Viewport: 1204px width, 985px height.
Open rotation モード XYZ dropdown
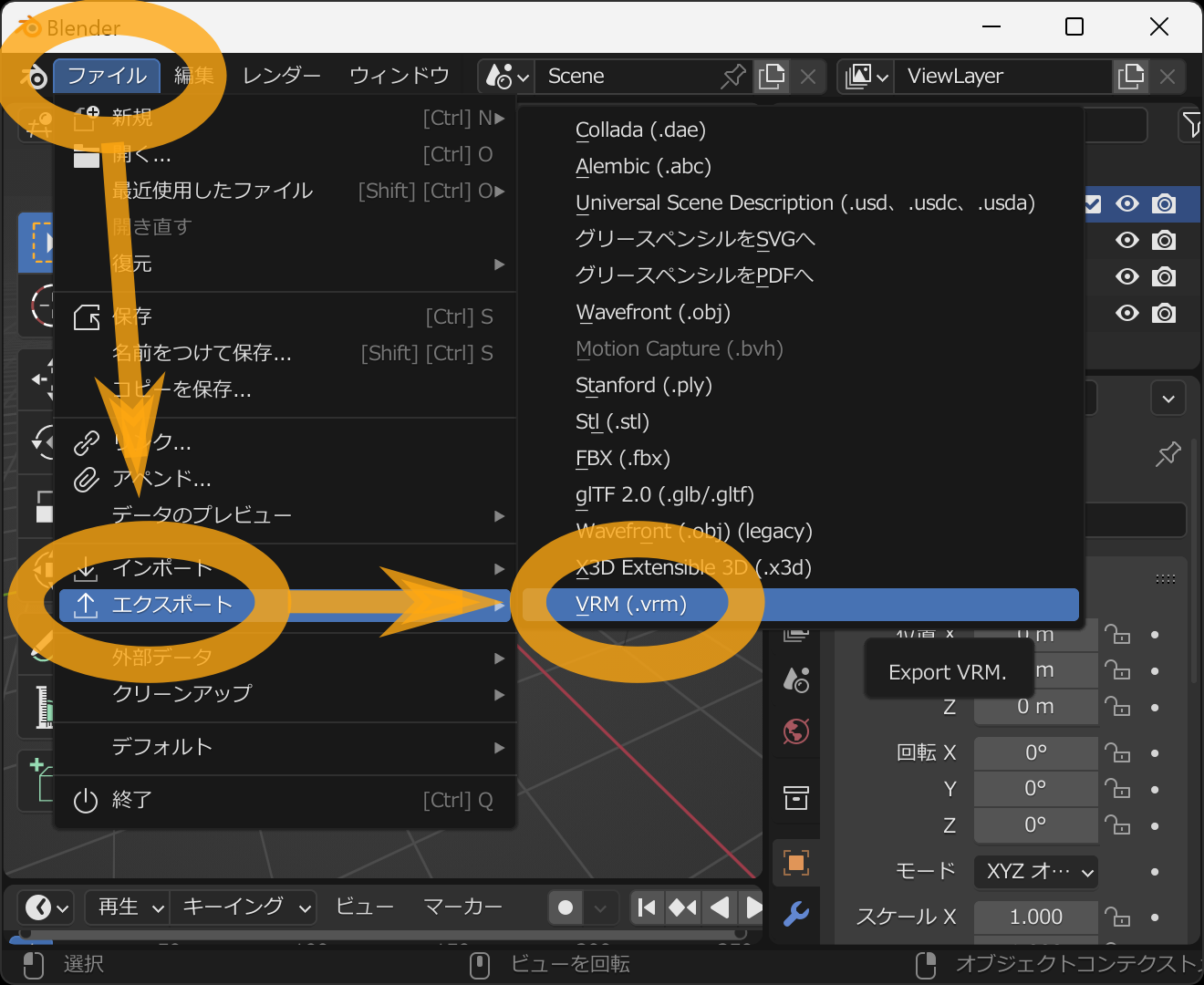1036,871
